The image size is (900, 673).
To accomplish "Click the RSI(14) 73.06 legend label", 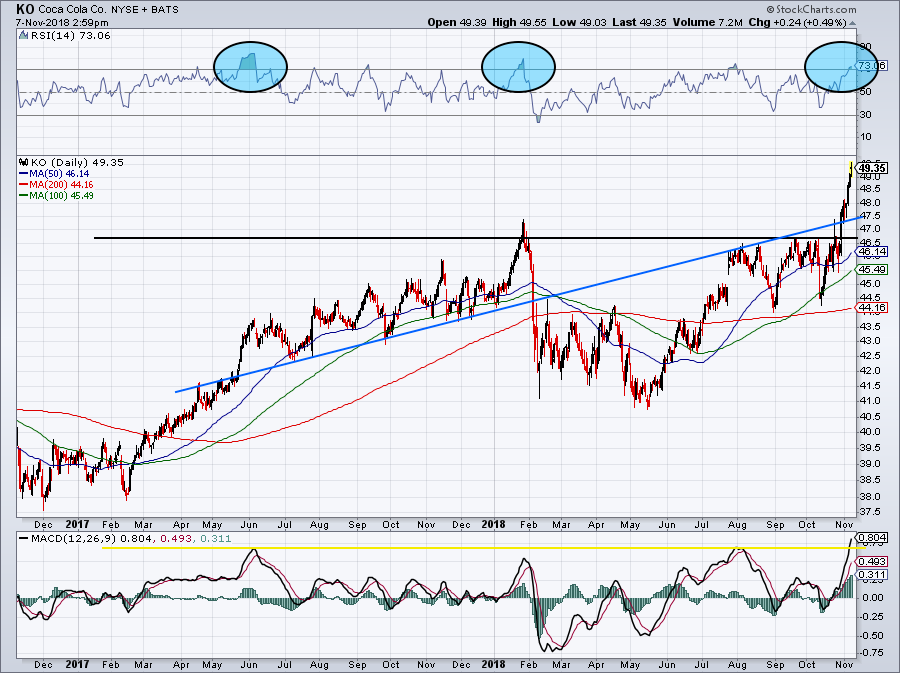I will click(70, 36).
